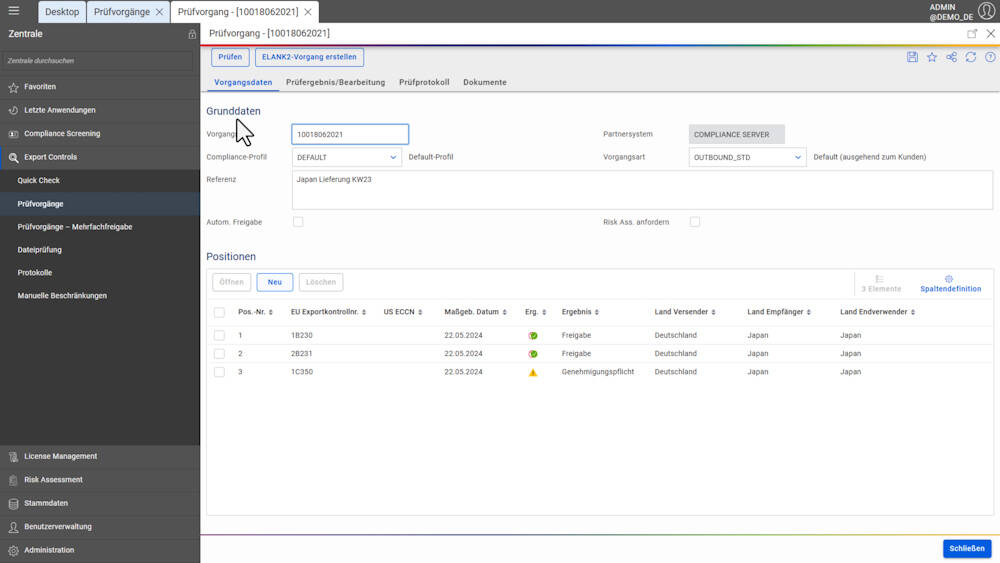Switch to the Prüfprotokoll tab

point(424,82)
